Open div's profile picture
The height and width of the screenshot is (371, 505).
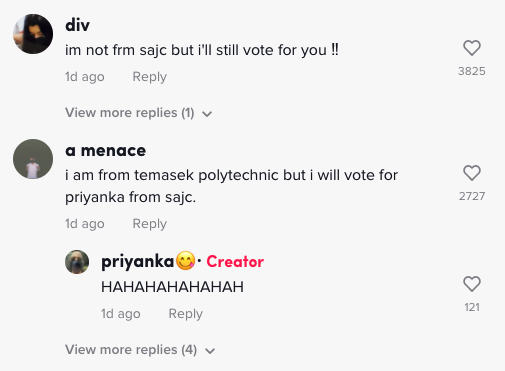click(33, 34)
